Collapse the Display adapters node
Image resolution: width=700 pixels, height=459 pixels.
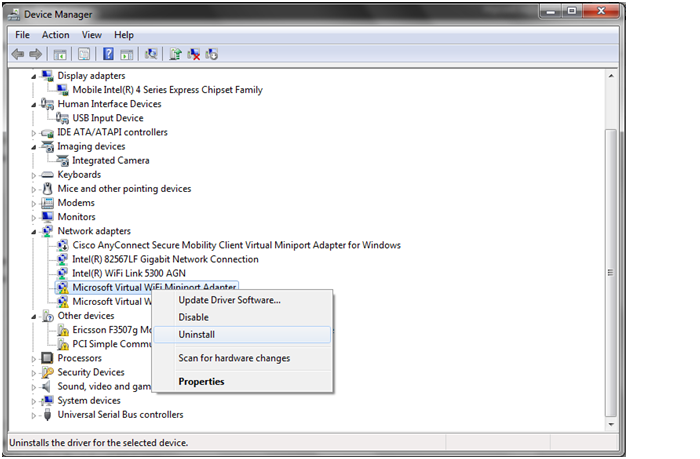(x=34, y=77)
